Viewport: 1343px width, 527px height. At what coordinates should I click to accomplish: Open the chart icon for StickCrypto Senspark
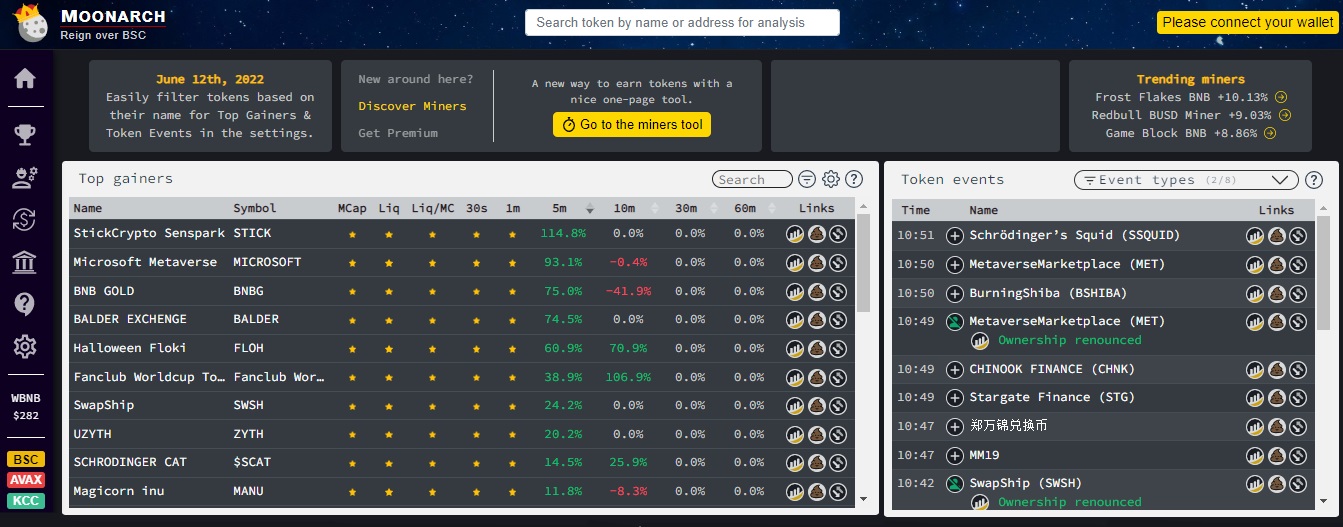[795, 234]
